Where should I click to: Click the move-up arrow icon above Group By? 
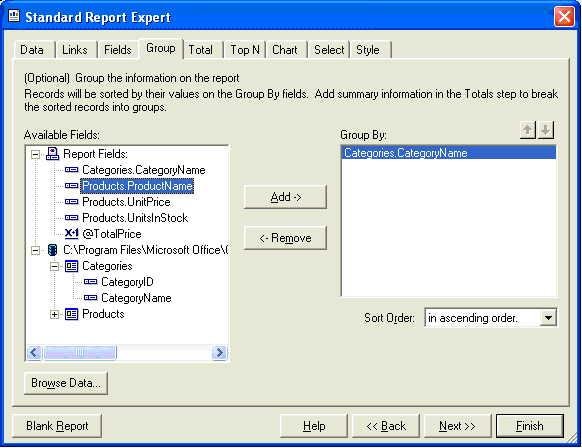tap(527, 130)
